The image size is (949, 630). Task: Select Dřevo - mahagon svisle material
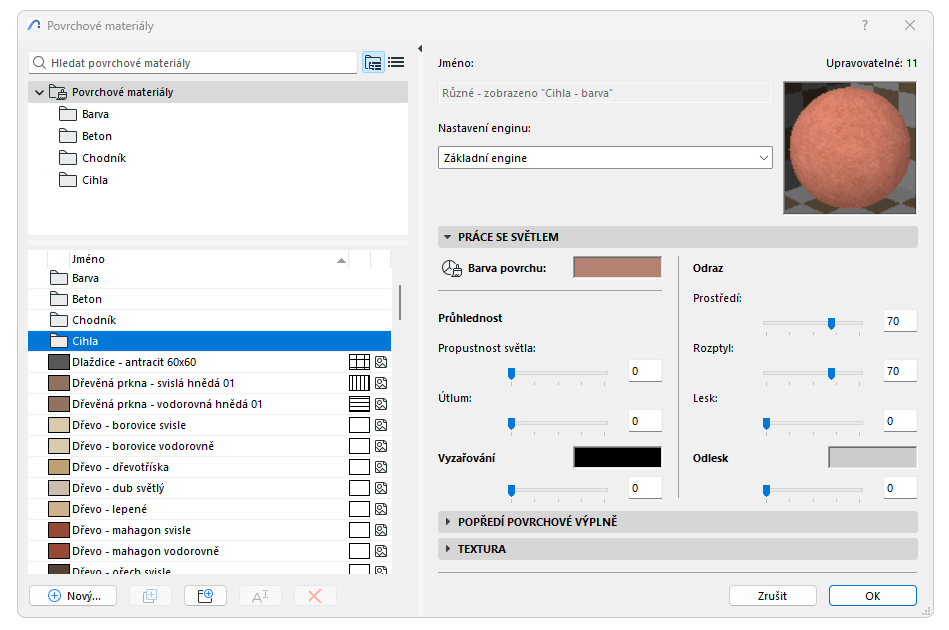(209, 530)
